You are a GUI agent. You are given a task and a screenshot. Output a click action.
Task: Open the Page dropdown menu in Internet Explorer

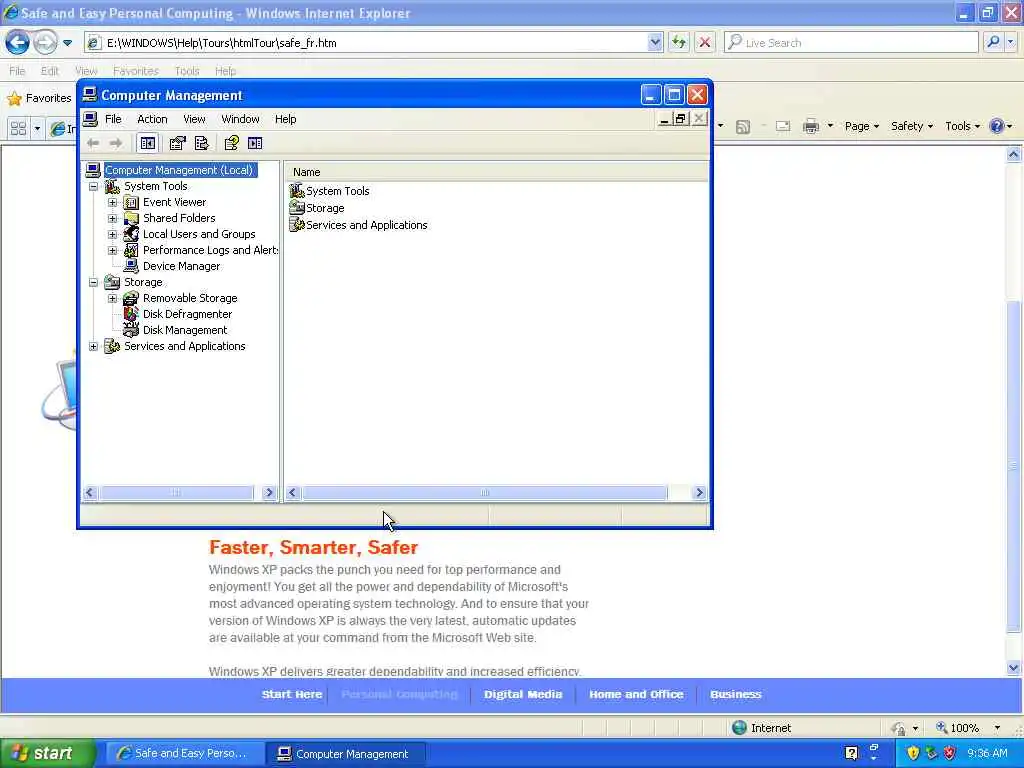click(861, 126)
